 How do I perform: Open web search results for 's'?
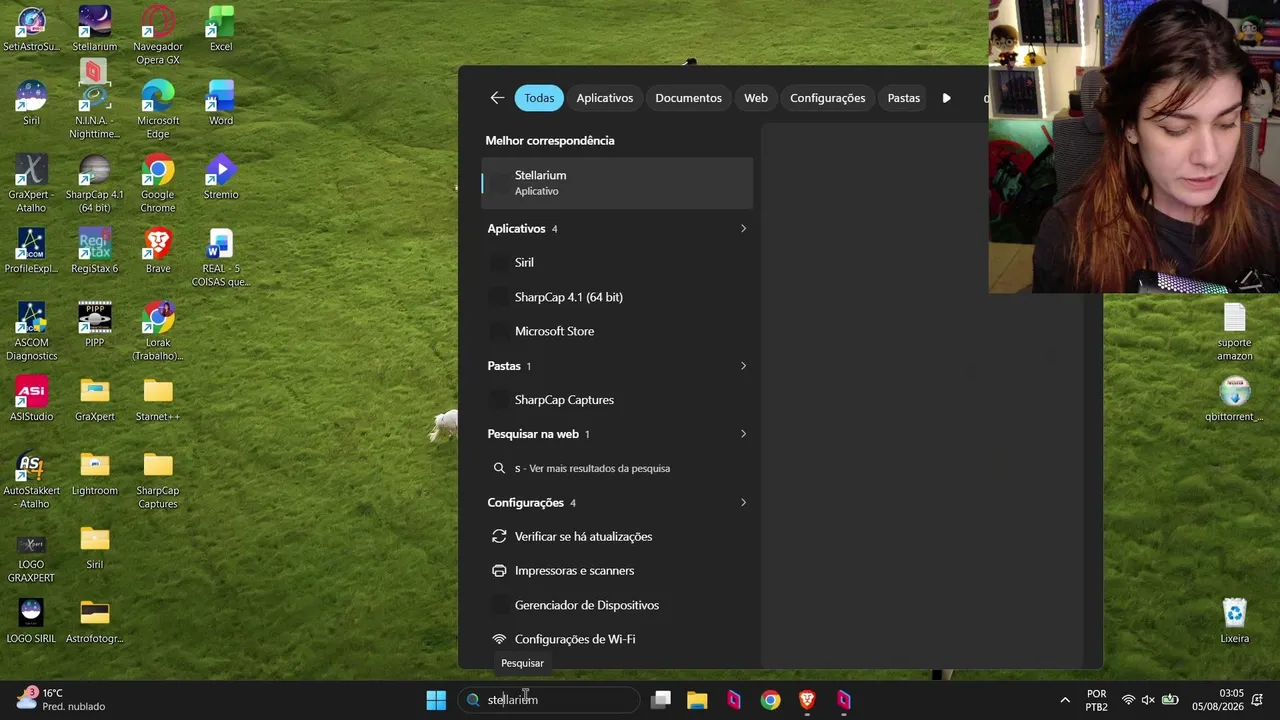coord(617,468)
